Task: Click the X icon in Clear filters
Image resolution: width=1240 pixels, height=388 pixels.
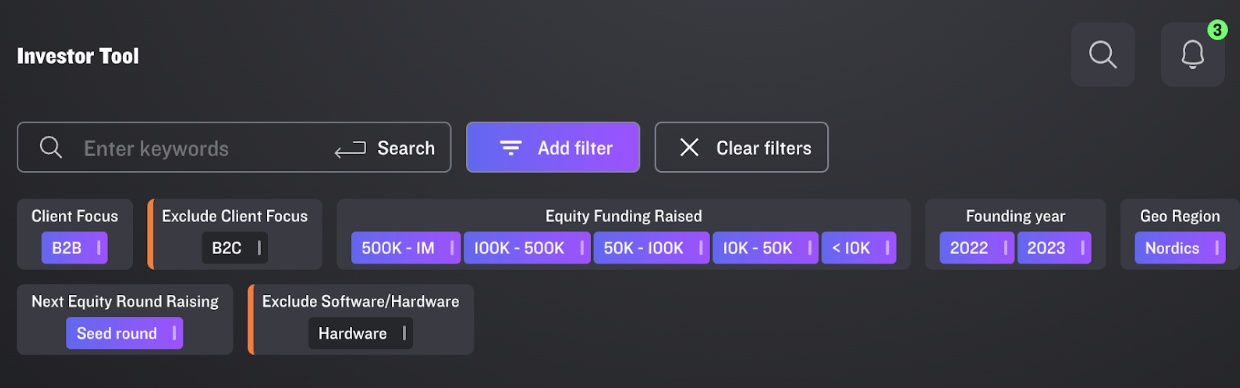Action: 689,148
